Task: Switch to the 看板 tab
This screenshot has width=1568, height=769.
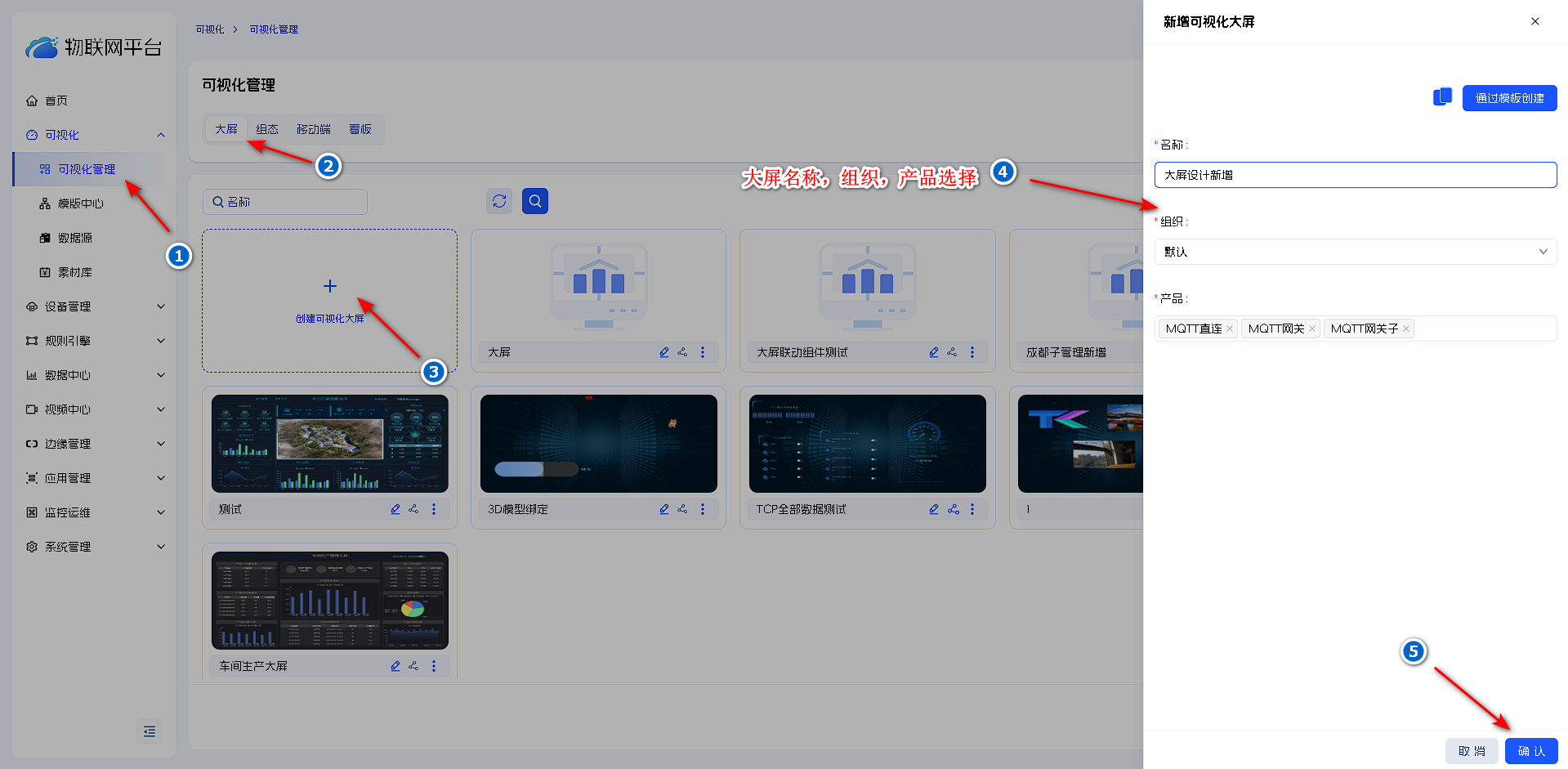Action: click(360, 129)
